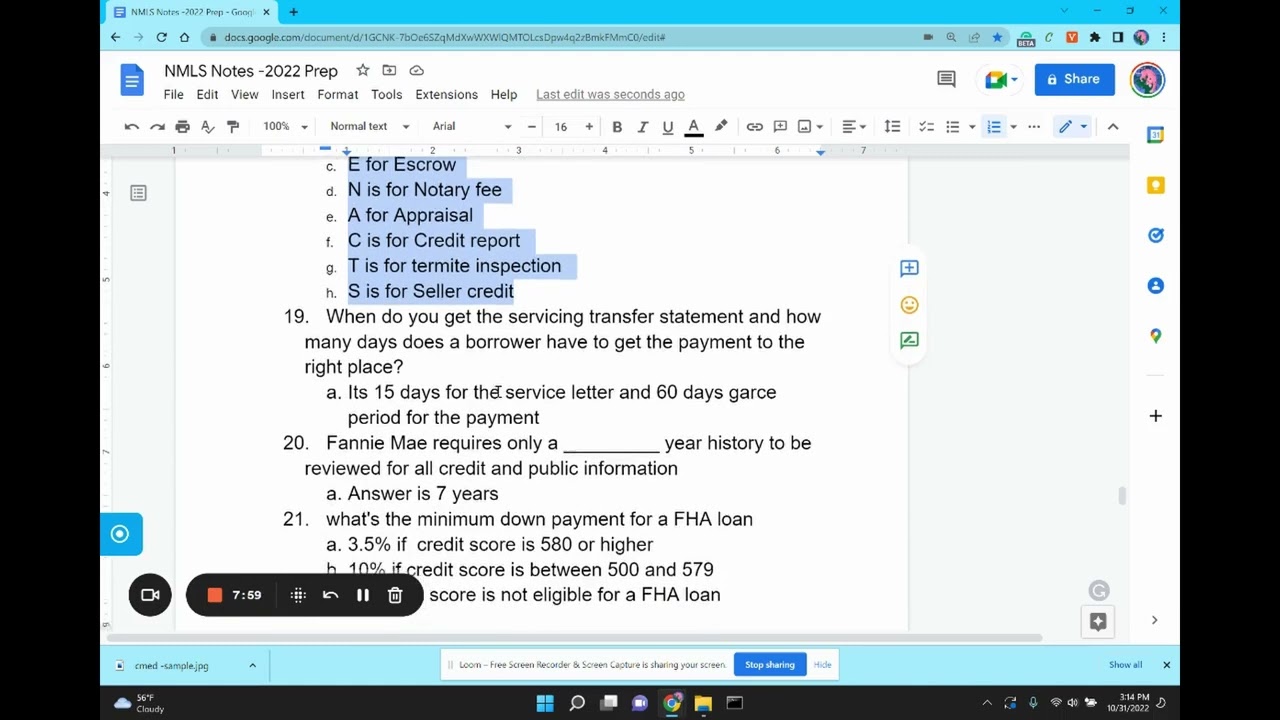The width and height of the screenshot is (1280, 720).
Task: Click the blue Share button
Action: coord(1074,80)
